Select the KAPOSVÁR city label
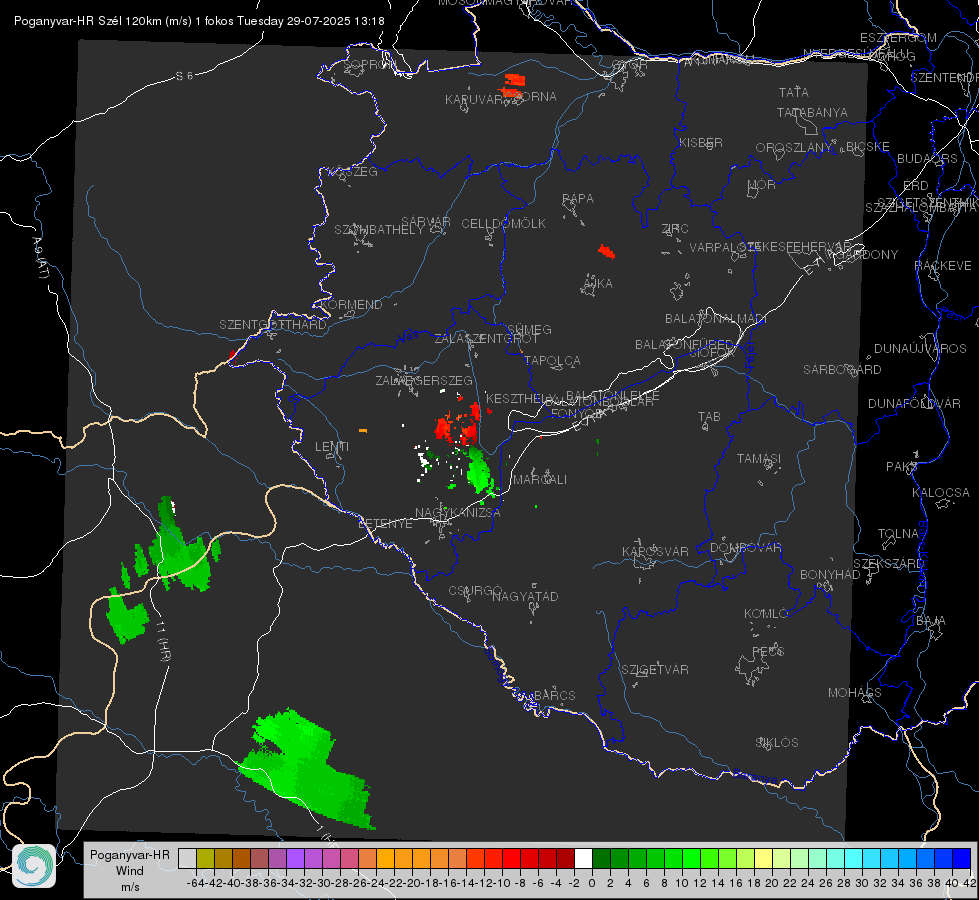The height and width of the screenshot is (900, 979). pyautogui.click(x=655, y=551)
